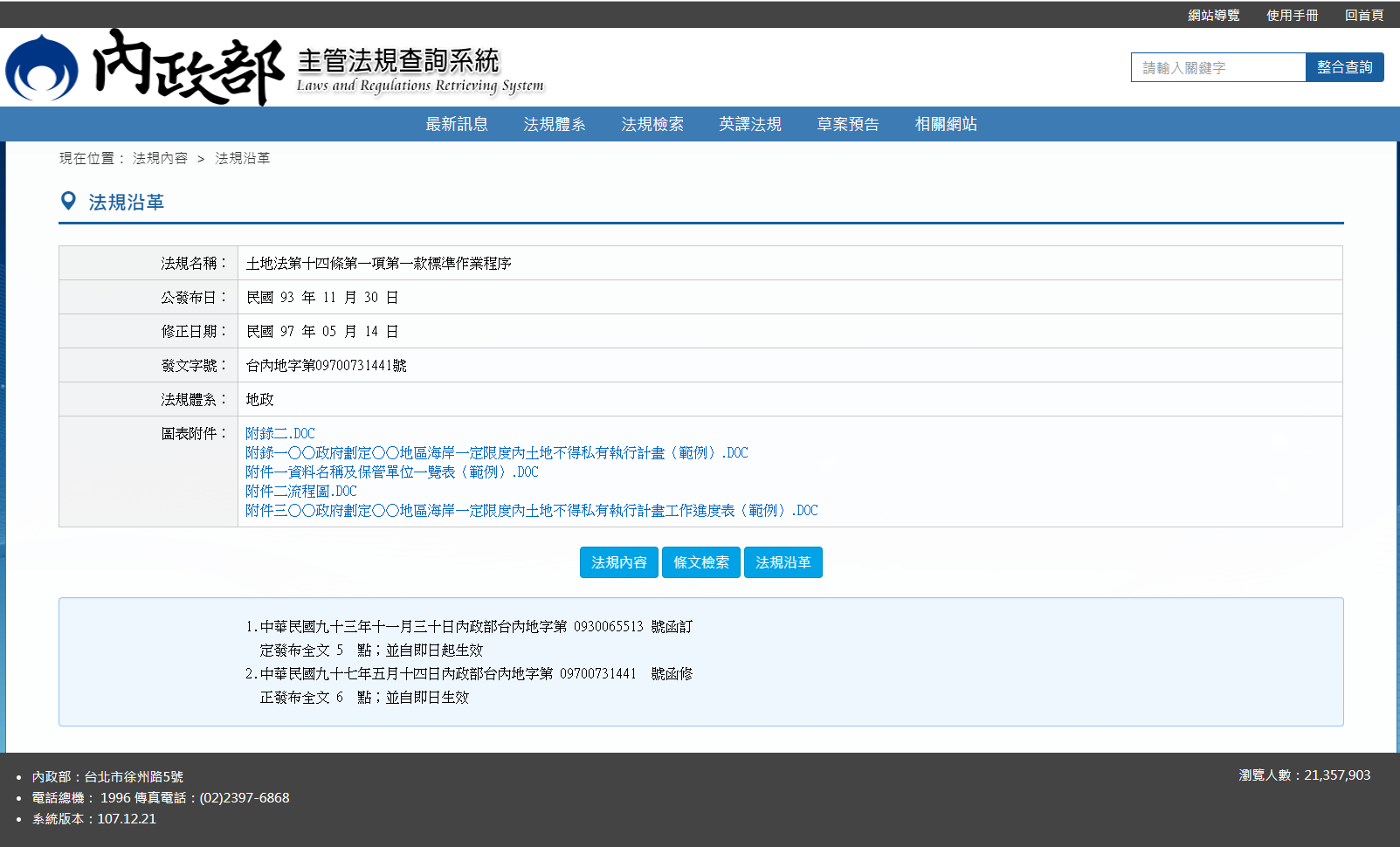This screenshot has height=847, width=1400.
Task: Download 附件三 工作進度表 DOC file
Action: 531,510
